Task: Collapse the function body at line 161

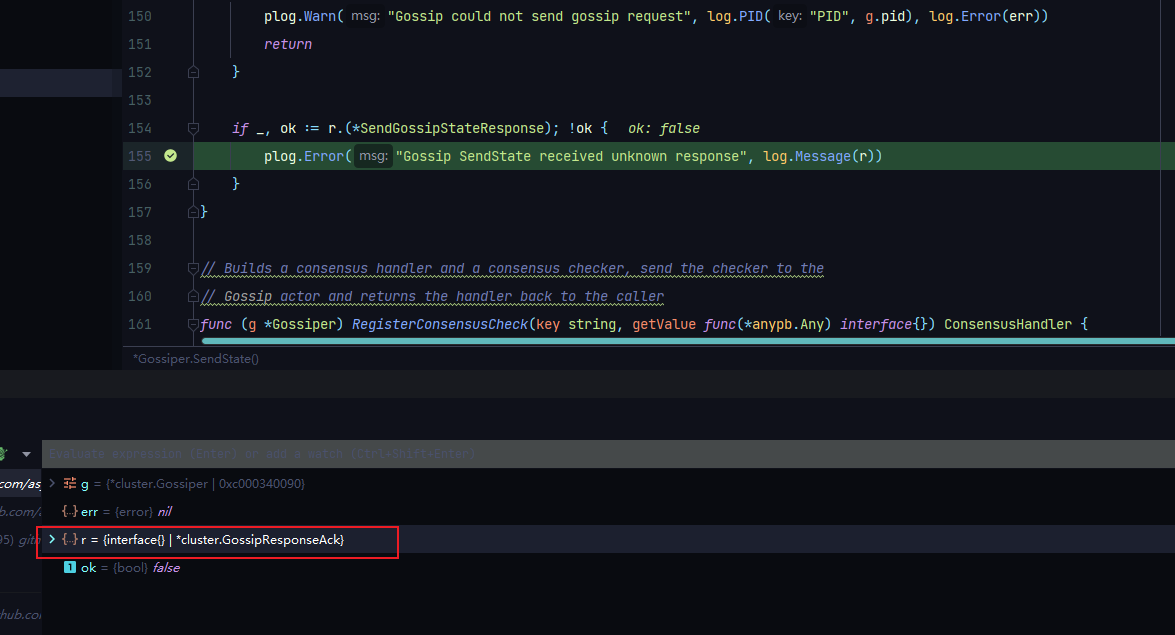Action: tap(193, 324)
